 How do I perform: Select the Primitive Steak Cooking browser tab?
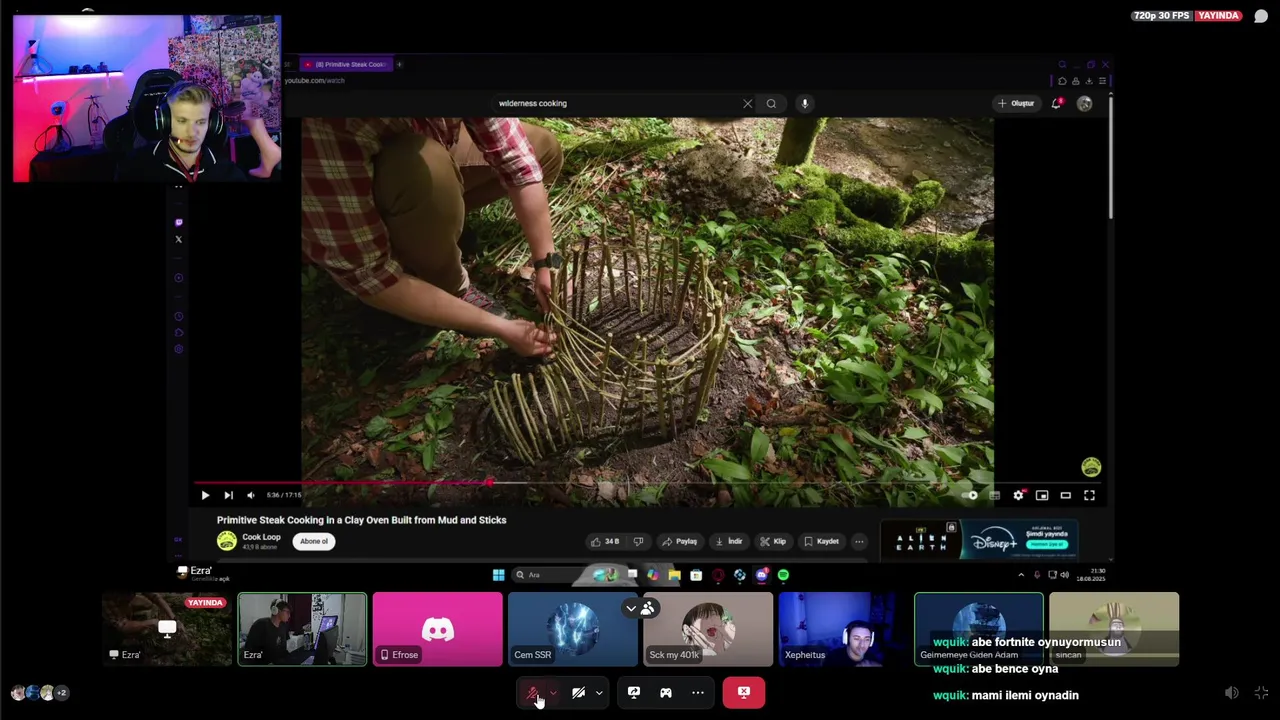[x=346, y=64]
